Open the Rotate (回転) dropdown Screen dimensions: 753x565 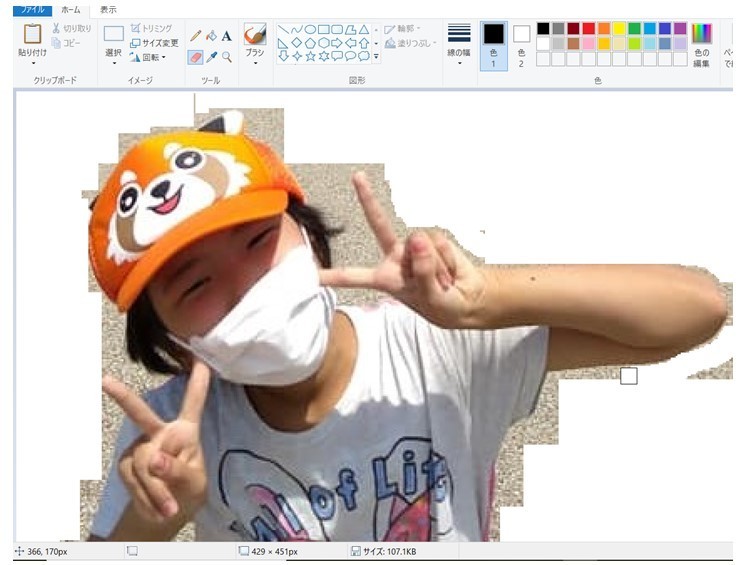click(x=148, y=58)
